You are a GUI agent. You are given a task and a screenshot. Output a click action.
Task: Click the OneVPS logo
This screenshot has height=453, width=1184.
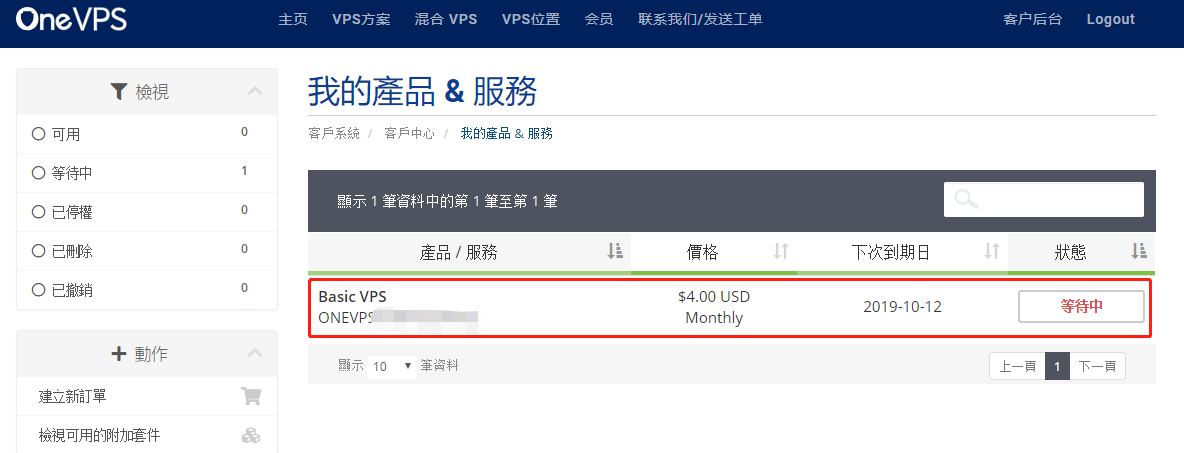72,19
